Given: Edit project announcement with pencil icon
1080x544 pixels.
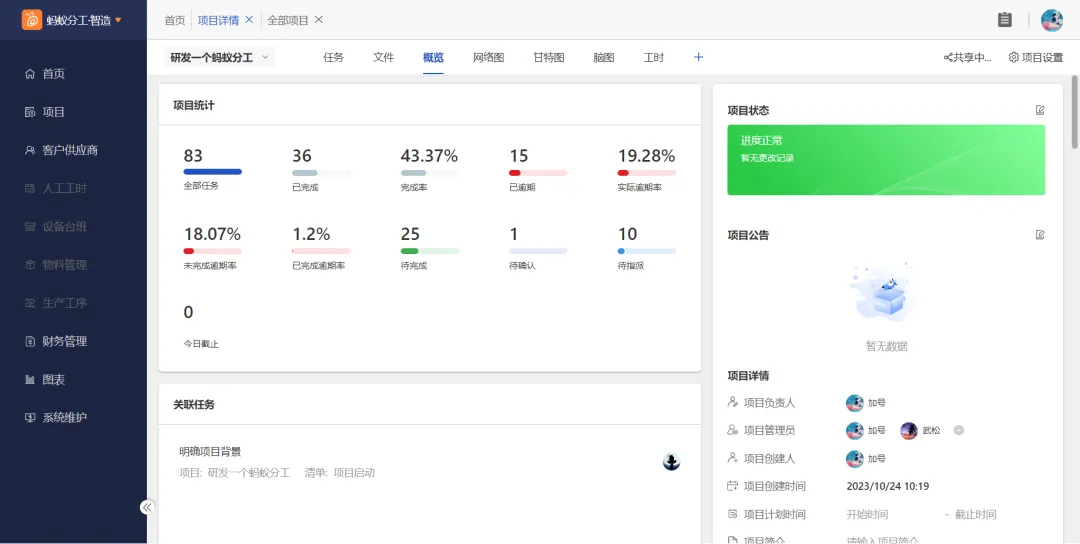Looking at the screenshot, I should pos(1040,235).
